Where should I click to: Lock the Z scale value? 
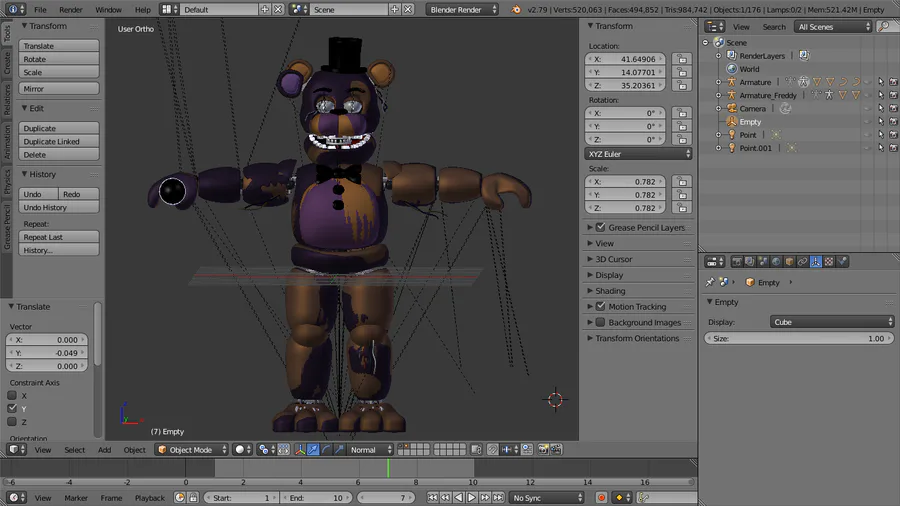682,208
